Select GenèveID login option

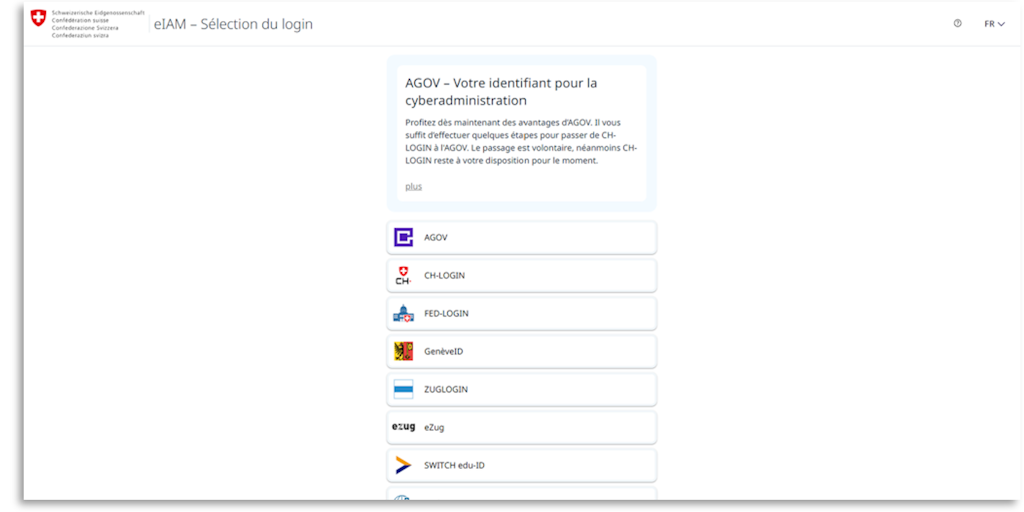coord(521,351)
